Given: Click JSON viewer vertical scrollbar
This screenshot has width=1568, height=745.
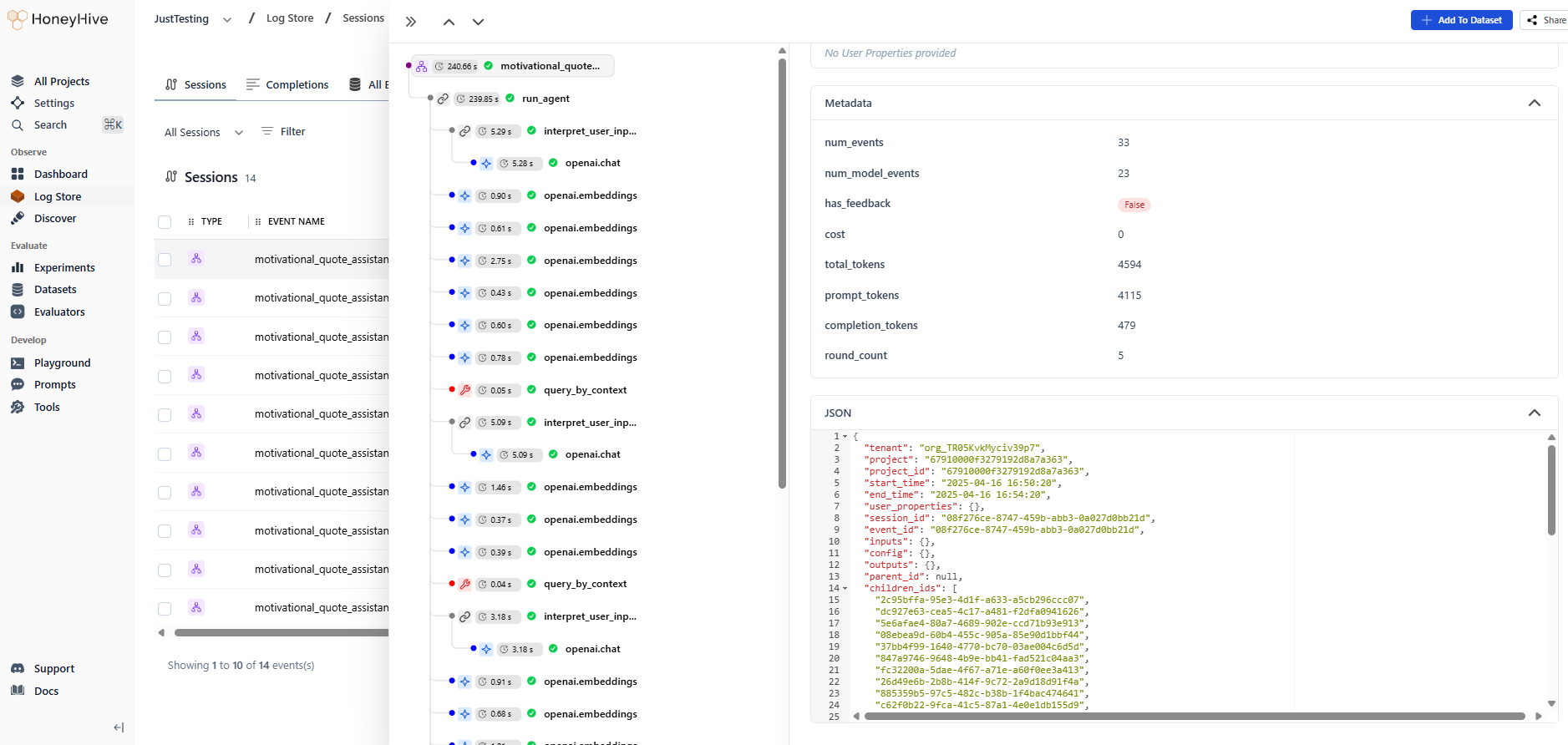Looking at the screenshot, I should (x=1551, y=489).
